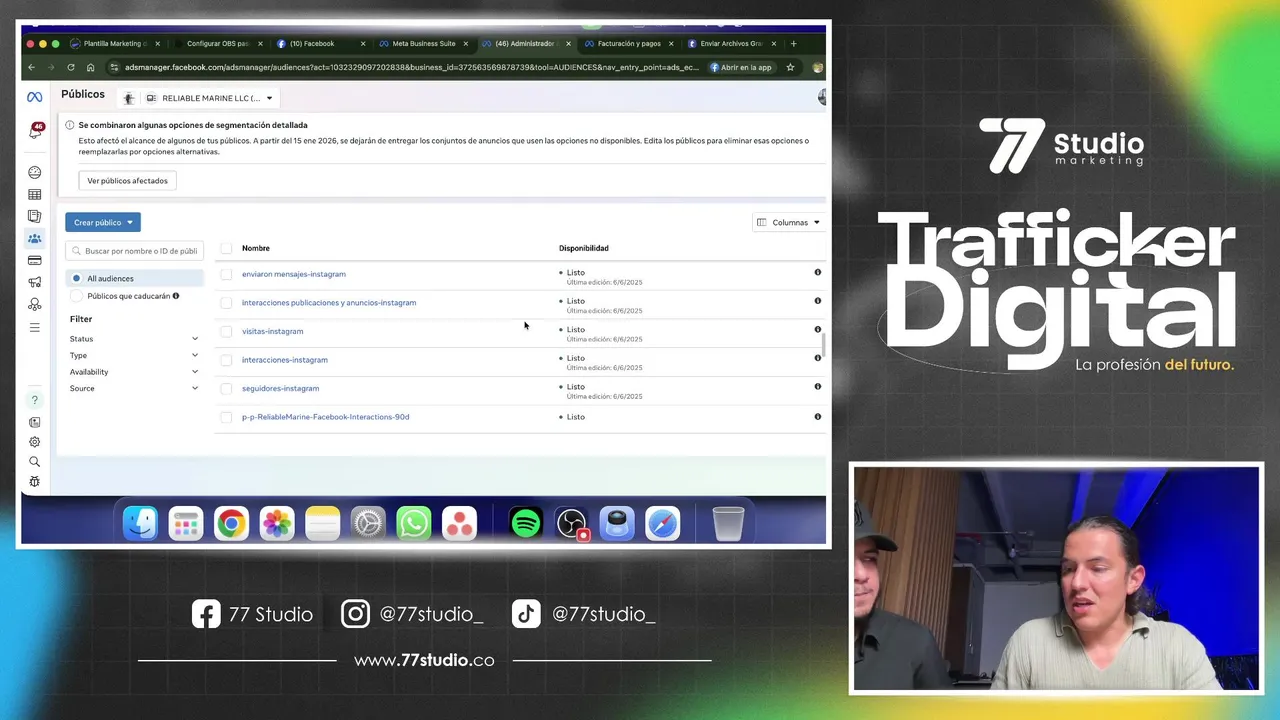Image resolution: width=1280 pixels, height=720 pixels.
Task: Select the Públicos que caducarán radio button
Action: [76, 296]
